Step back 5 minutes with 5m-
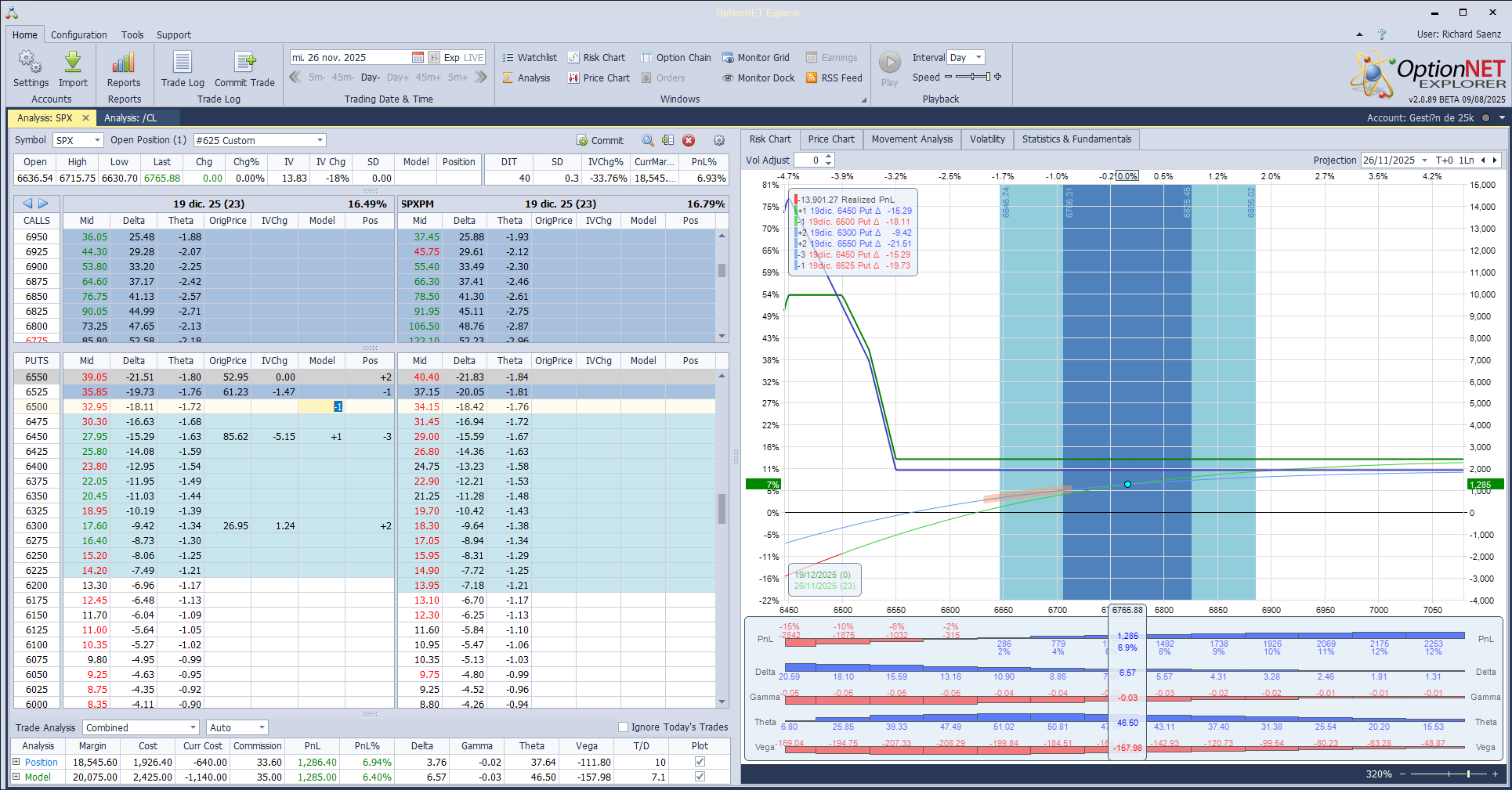This screenshot has width=1512, height=790. pos(317,77)
